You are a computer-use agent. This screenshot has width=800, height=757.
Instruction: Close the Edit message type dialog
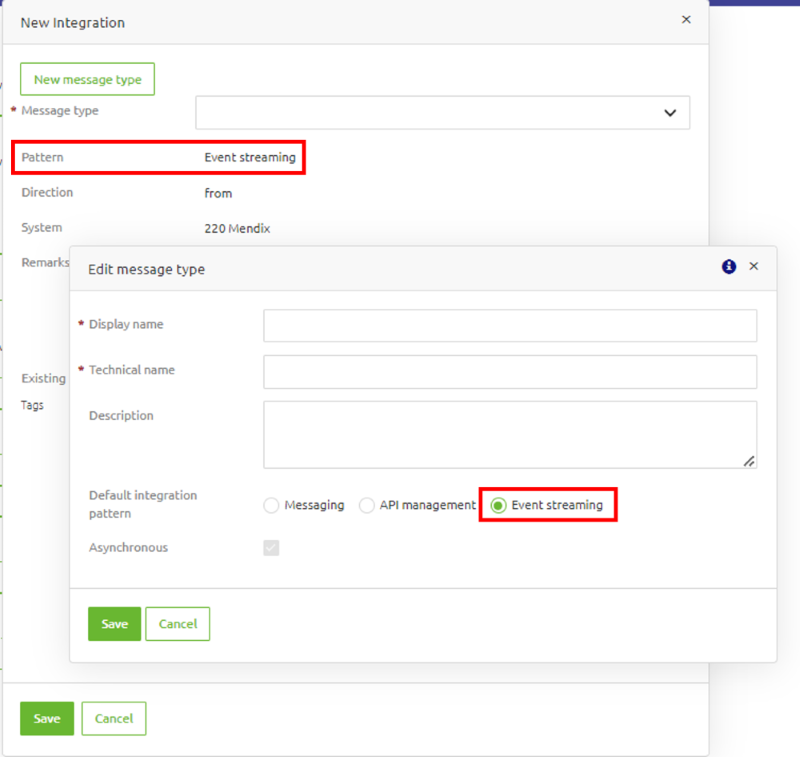pos(754,266)
